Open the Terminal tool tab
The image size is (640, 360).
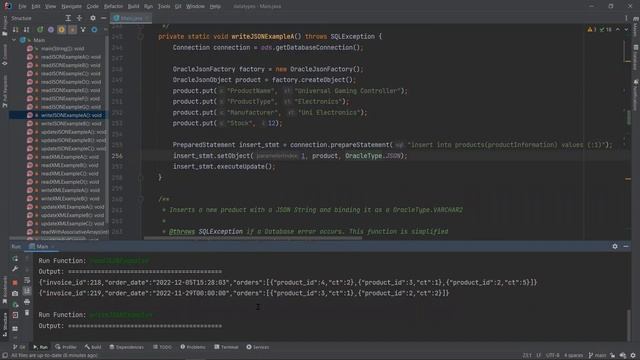coord(226,347)
